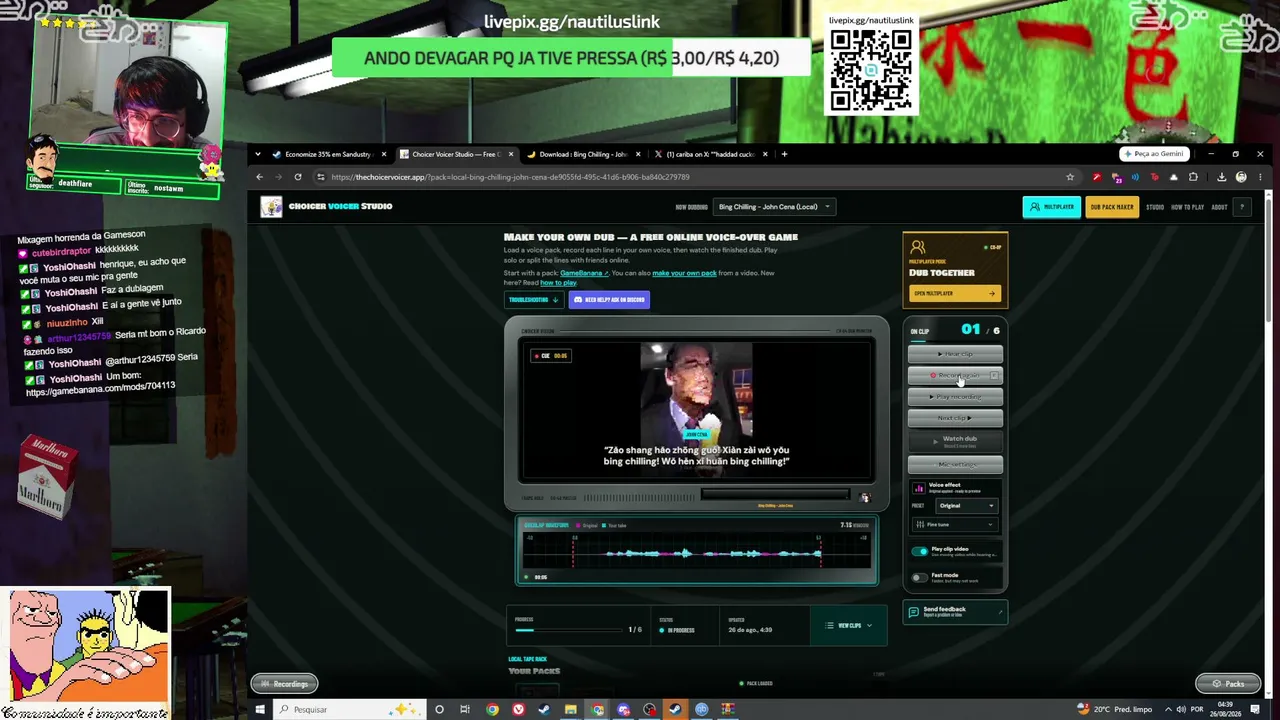Image resolution: width=1280 pixels, height=720 pixels.
Task: Toggle the Play clip video switch
Action: pos(920,551)
